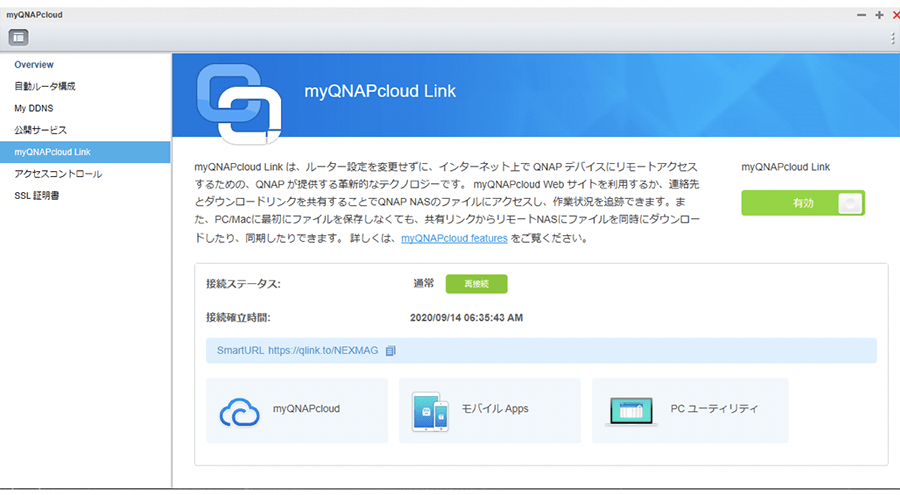Click the green 再接続 button
This screenshot has width=900, height=495.
pyautogui.click(x=476, y=284)
